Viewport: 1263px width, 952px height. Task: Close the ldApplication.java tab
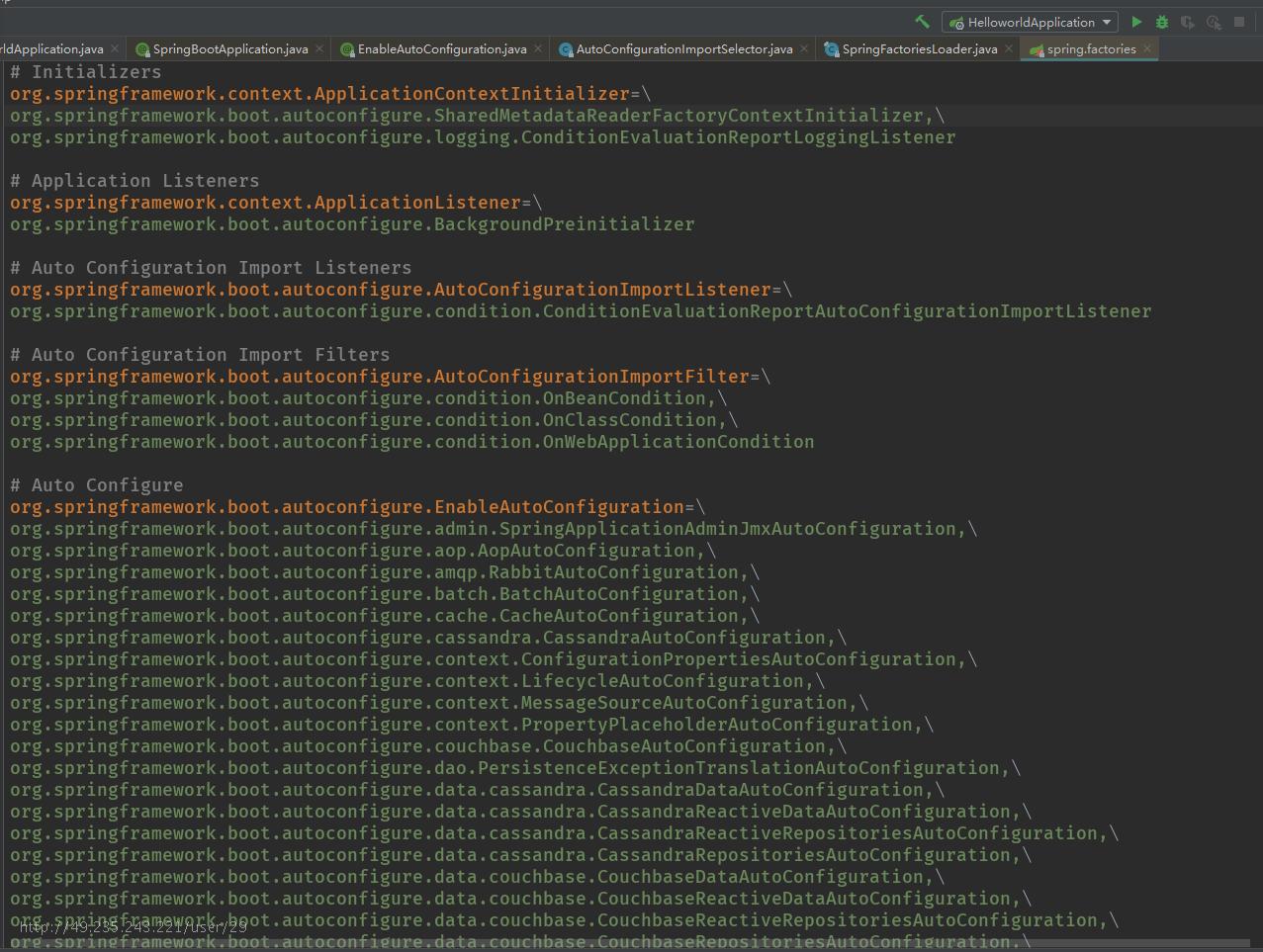[x=115, y=48]
